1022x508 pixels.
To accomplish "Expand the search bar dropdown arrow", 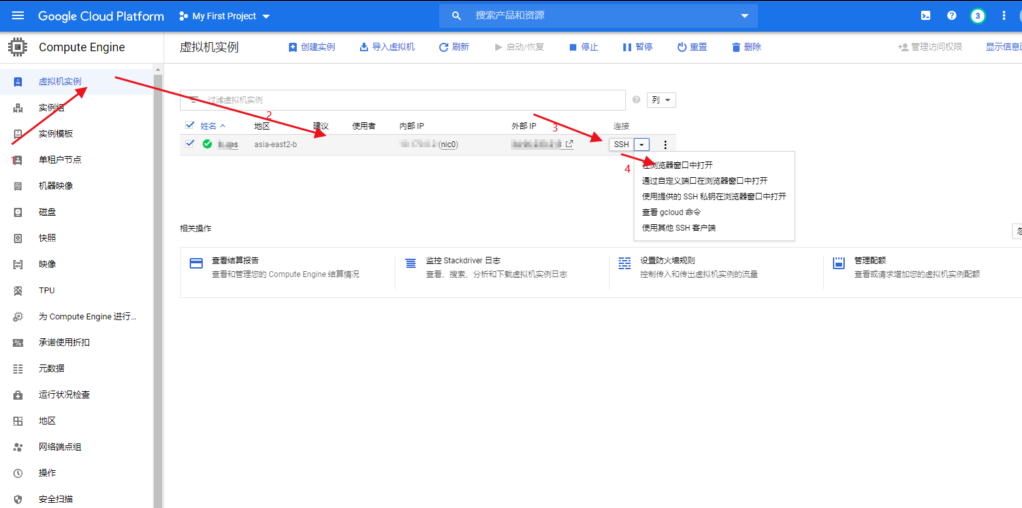I will [x=744, y=16].
